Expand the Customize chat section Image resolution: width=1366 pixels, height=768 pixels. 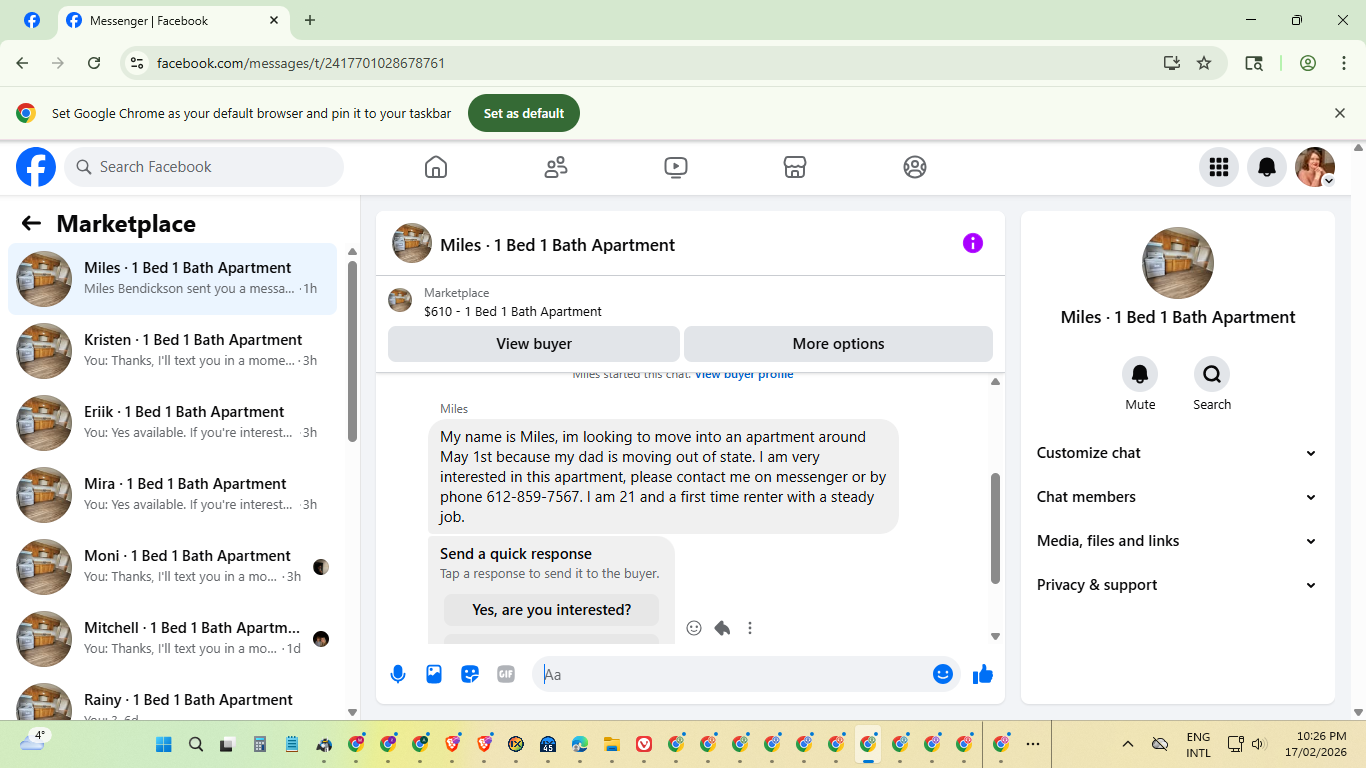[x=1177, y=453]
